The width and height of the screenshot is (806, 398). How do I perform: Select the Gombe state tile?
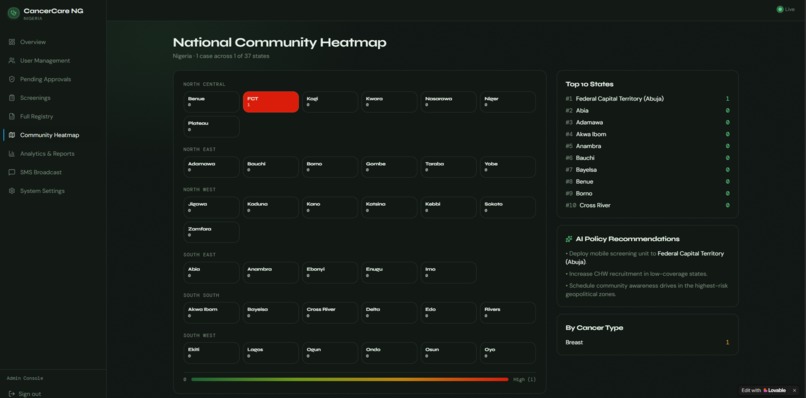389,167
